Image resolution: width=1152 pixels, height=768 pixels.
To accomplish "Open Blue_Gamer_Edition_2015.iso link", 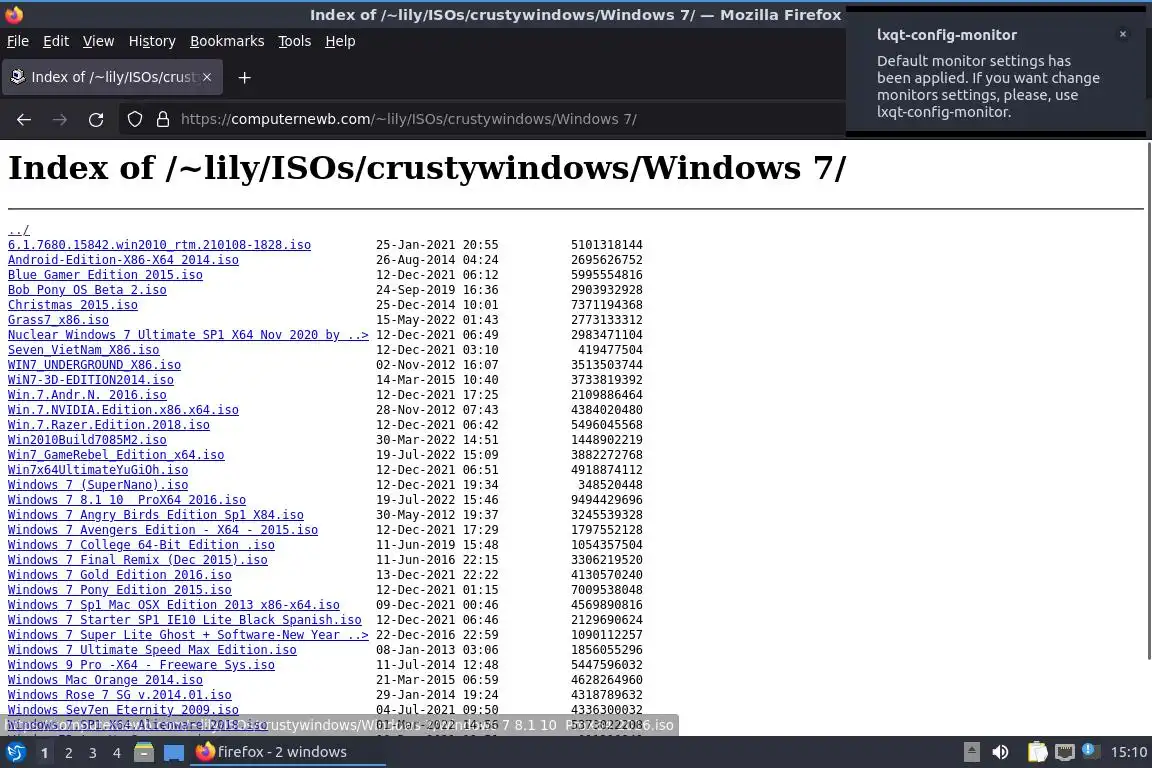I will (105, 275).
